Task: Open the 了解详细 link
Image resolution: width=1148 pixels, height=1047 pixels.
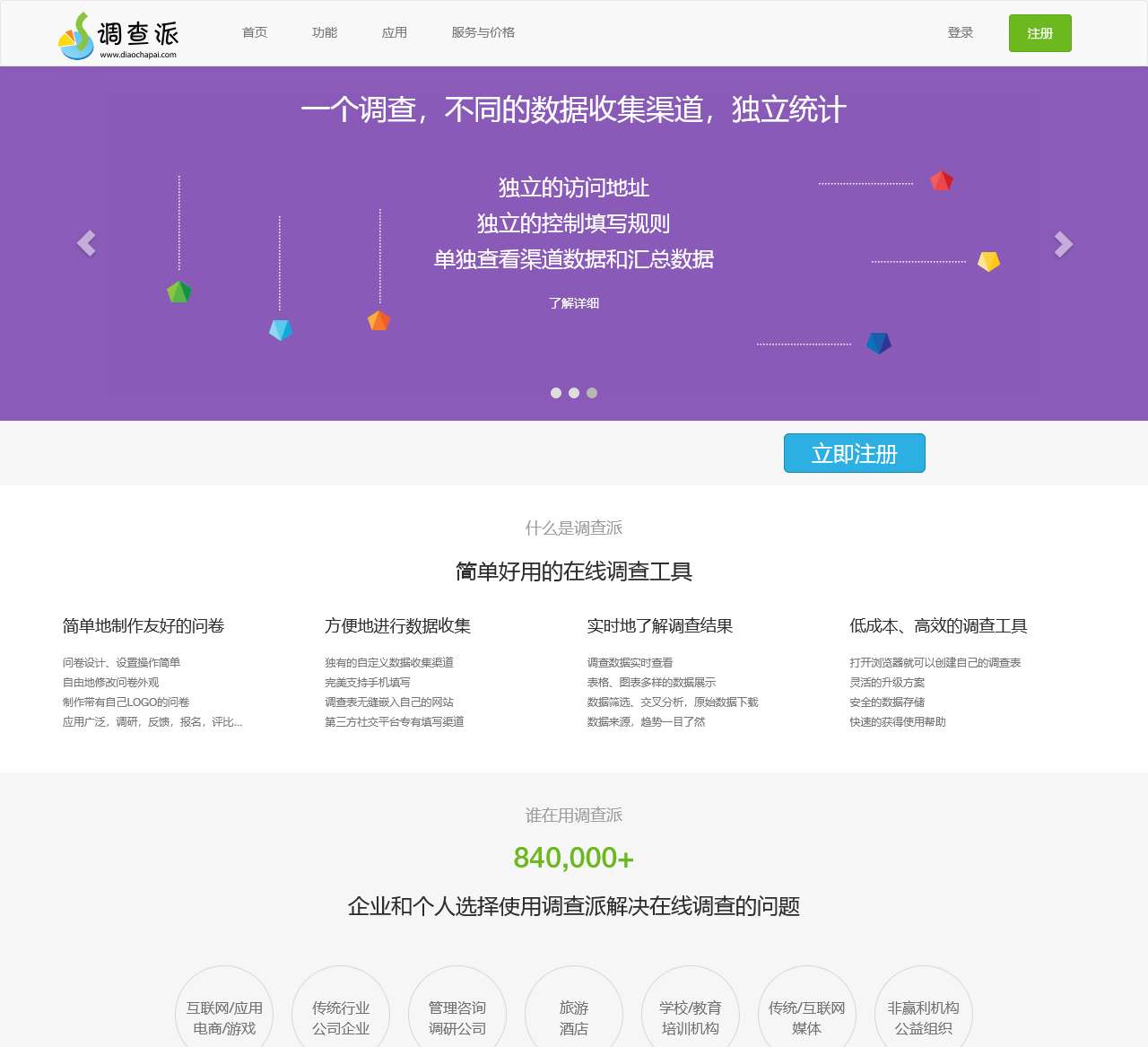Action: coord(574,303)
